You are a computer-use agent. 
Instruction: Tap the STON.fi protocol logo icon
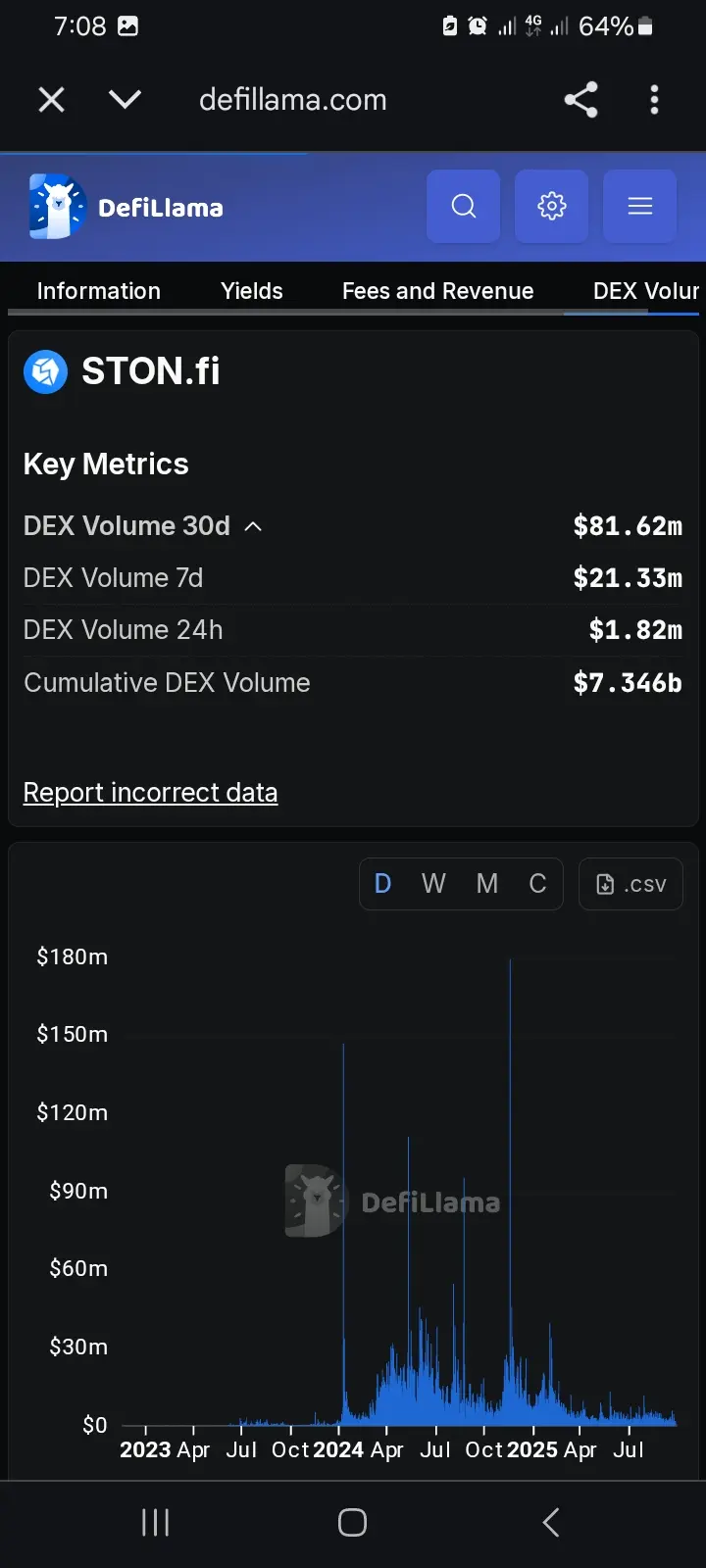(x=45, y=371)
